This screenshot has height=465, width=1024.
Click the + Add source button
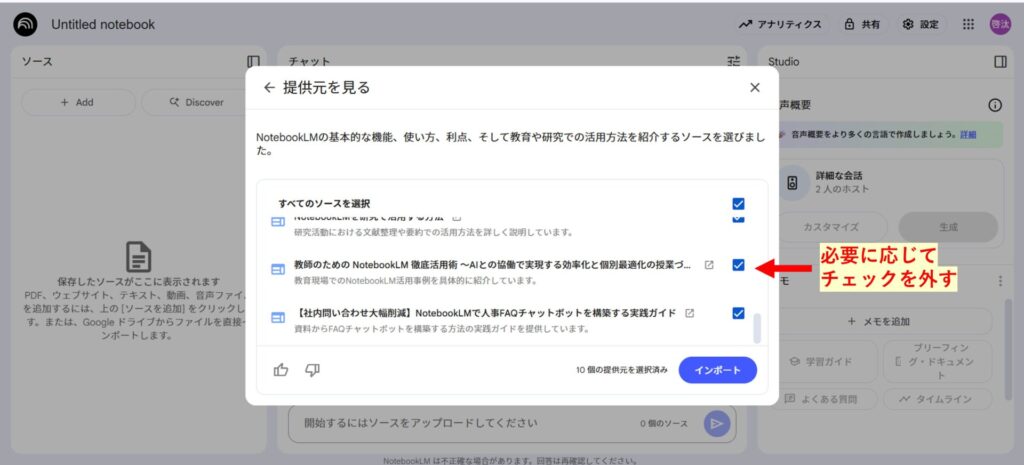tap(78, 103)
